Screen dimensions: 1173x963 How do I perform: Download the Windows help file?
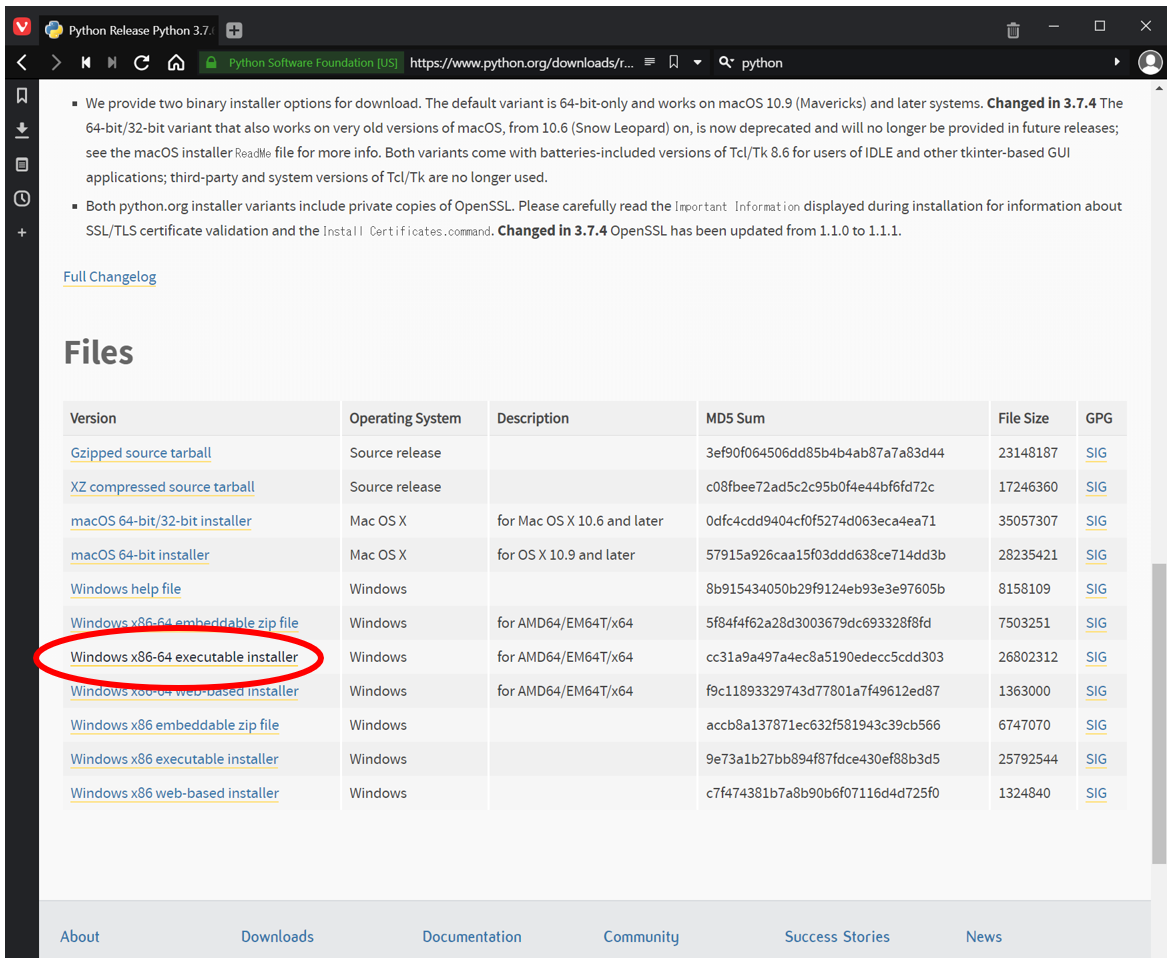pos(126,589)
